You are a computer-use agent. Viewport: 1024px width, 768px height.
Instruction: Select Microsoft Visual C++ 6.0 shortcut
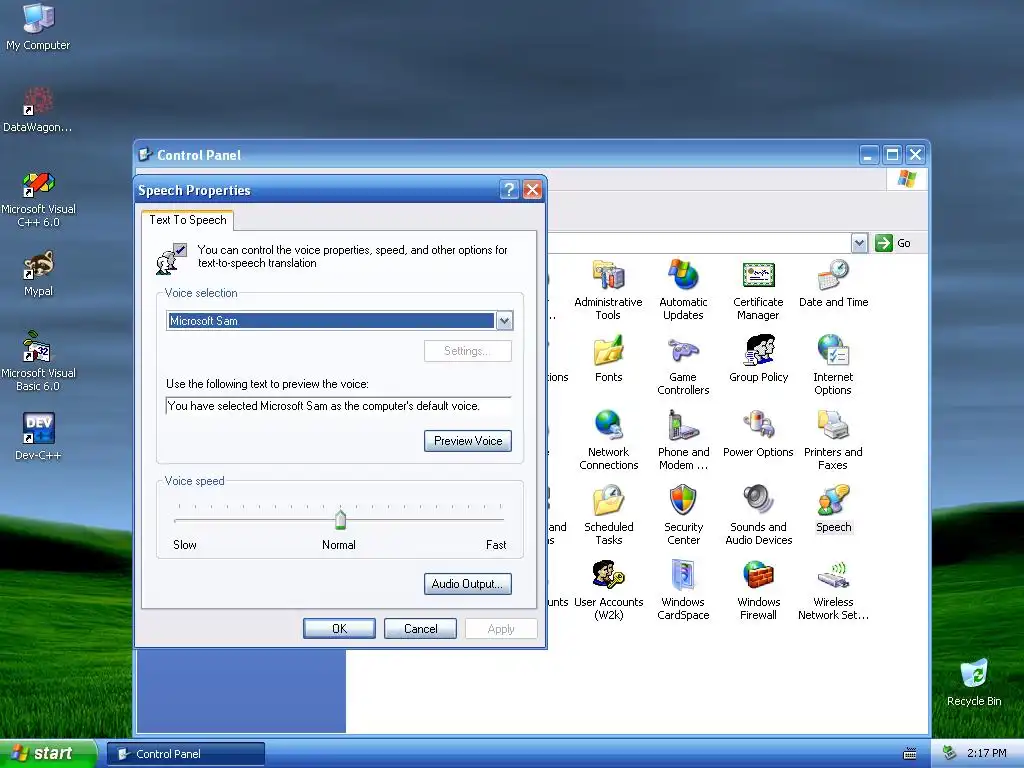click(38, 199)
